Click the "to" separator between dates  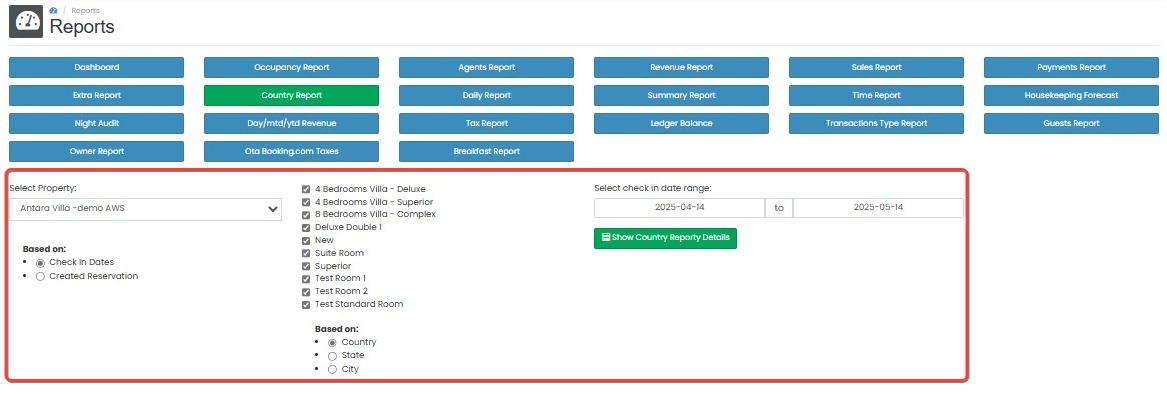click(x=778, y=208)
